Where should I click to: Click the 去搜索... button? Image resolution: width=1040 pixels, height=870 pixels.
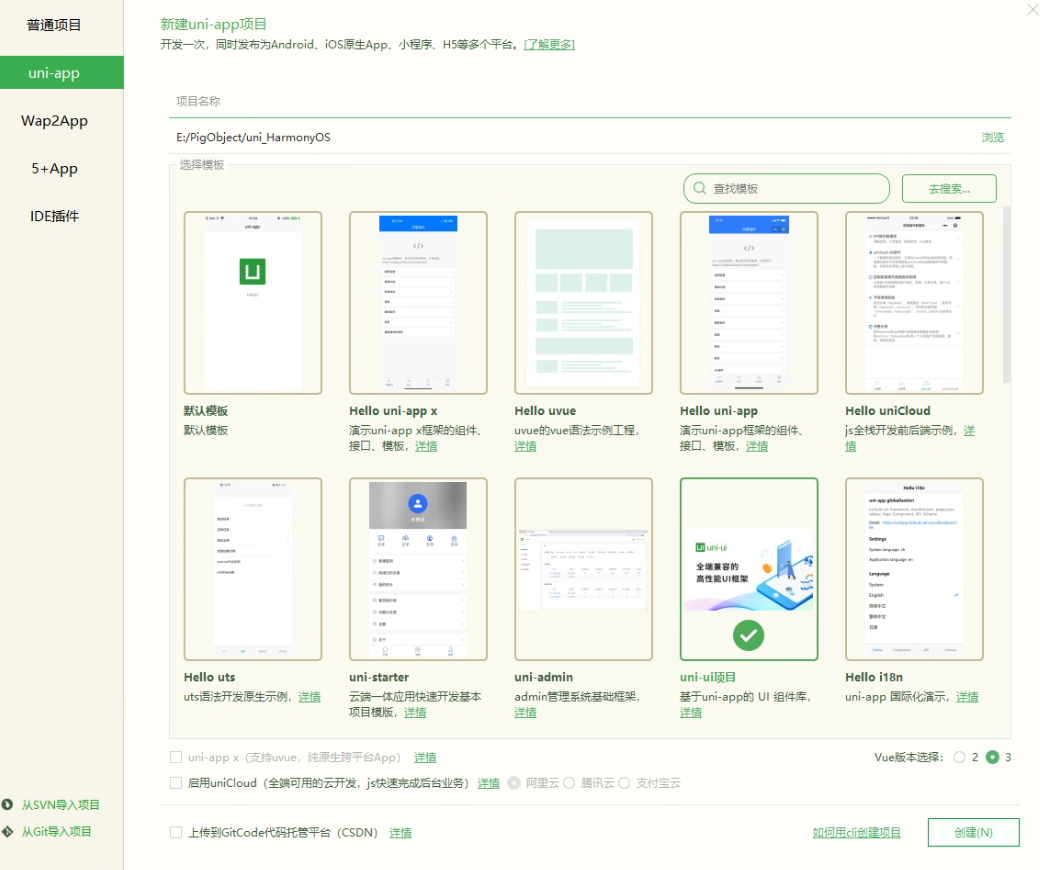(x=948, y=188)
